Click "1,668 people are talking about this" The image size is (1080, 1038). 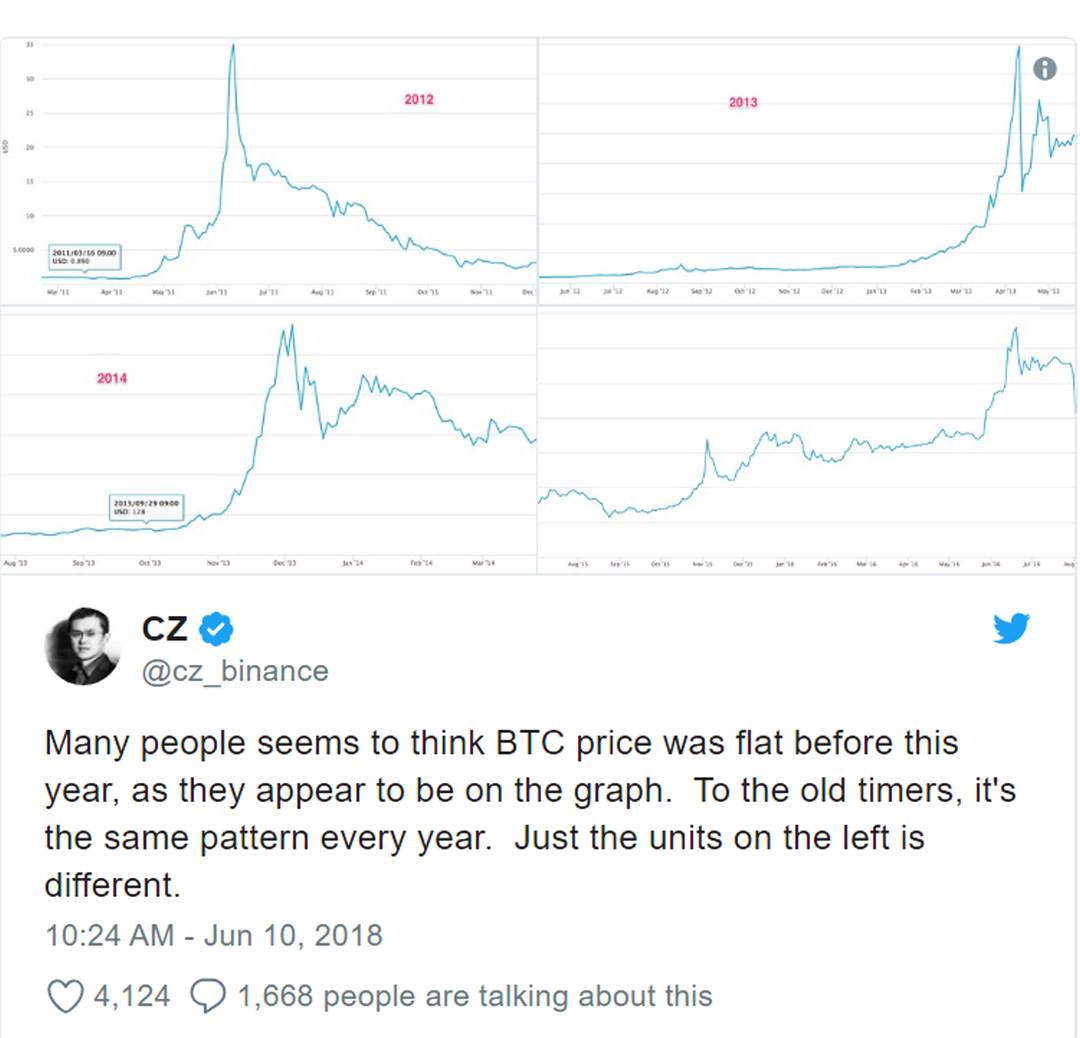click(x=474, y=996)
